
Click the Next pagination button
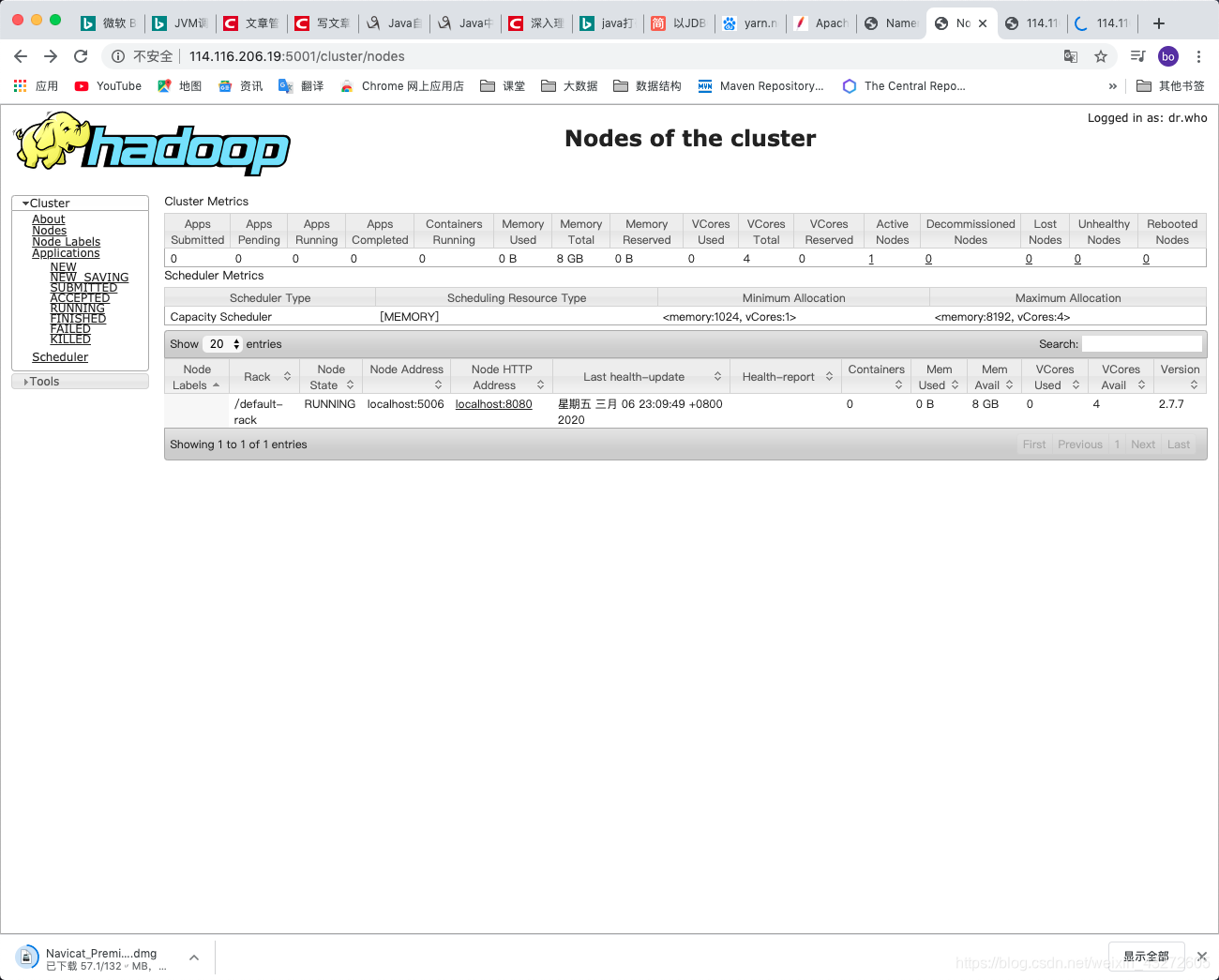[x=1143, y=445]
